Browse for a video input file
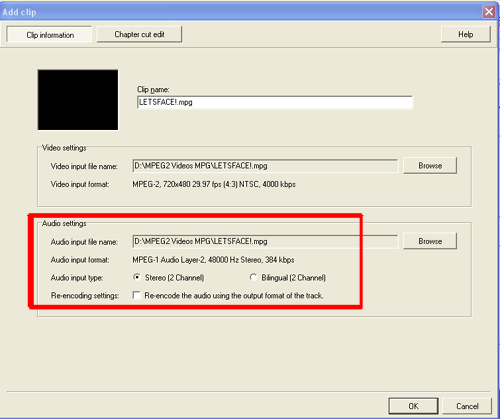The height and width of the screenshot is (419, 500). point(430,166)
